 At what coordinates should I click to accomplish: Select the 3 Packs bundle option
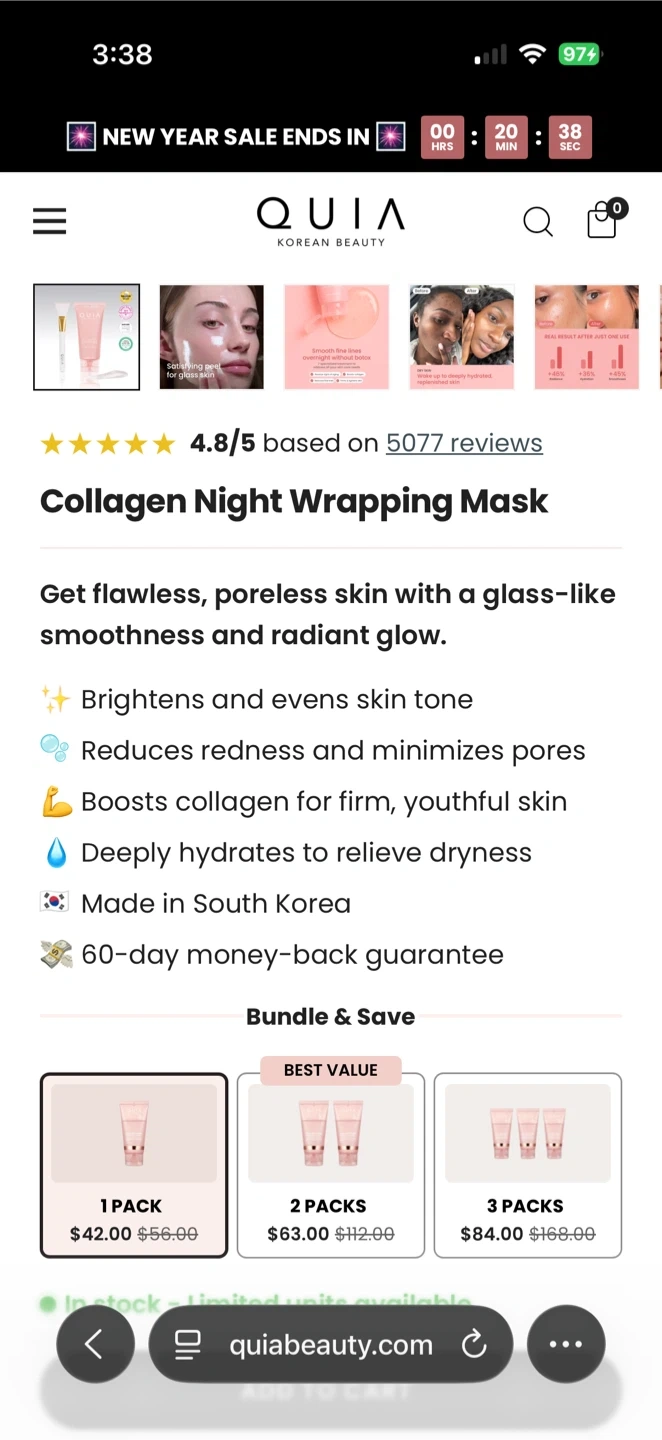pyautogui.click(x=528, y=1165)
